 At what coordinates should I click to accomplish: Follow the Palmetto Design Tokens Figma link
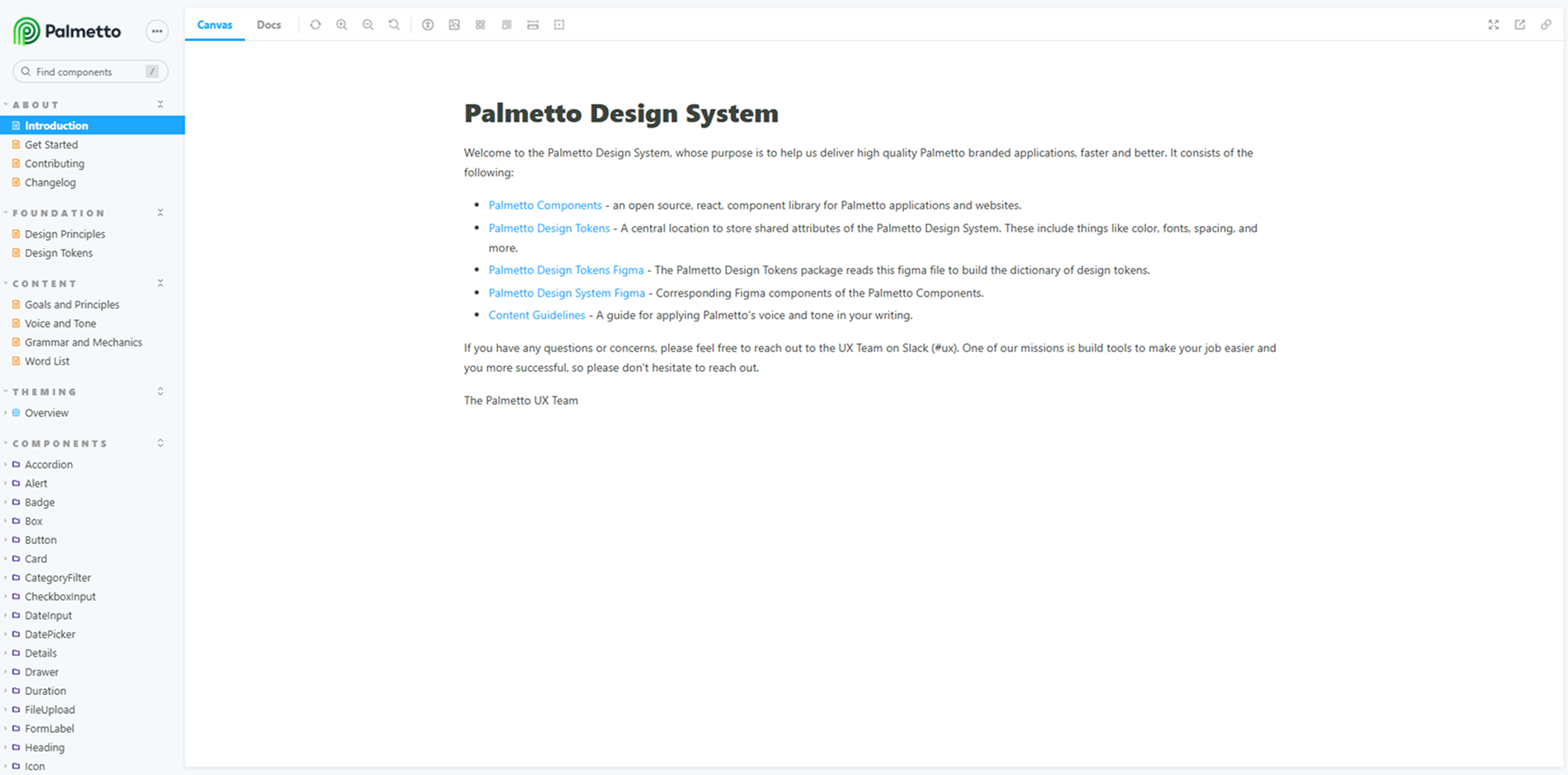tap(566, 270)
